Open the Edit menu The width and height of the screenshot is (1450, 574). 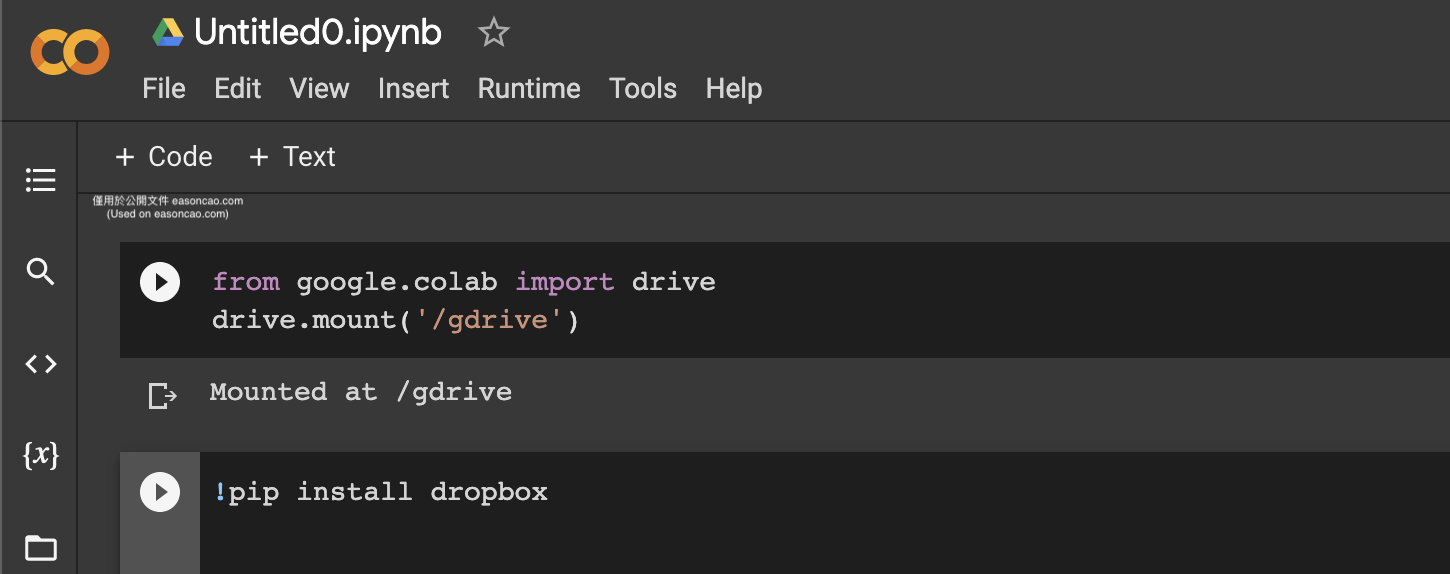coord(237,89)
